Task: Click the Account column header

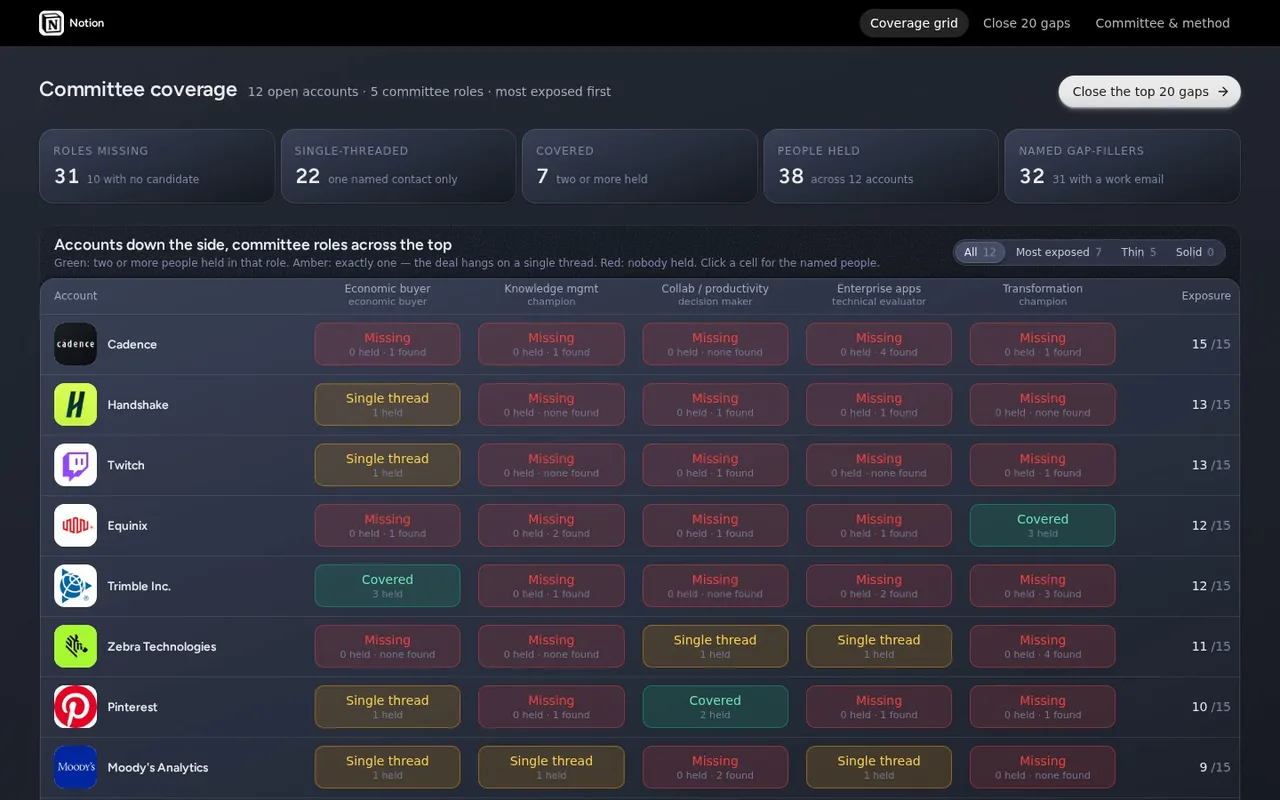Action: [76, 295]
